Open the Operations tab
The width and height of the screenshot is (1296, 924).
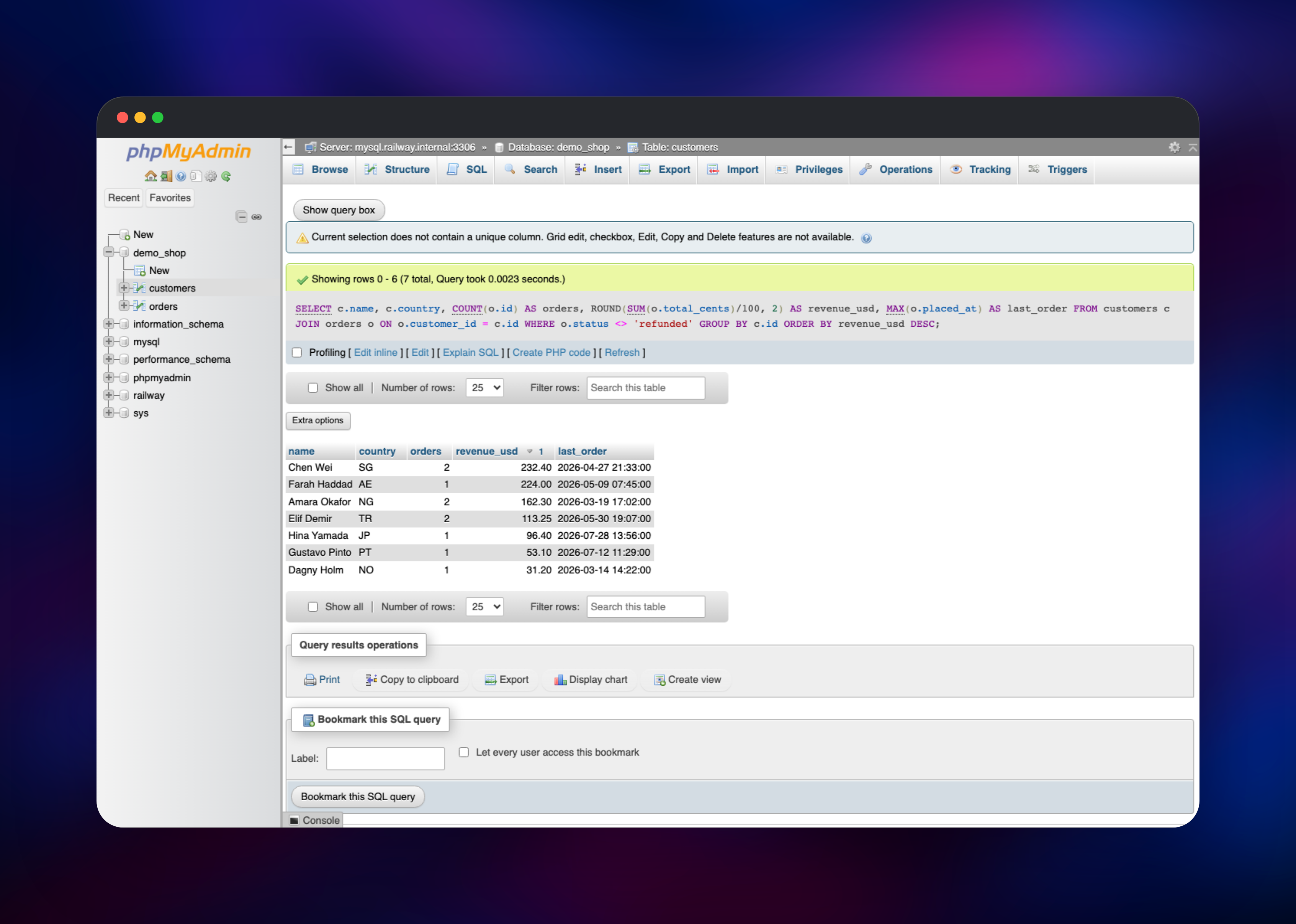coord(895,170)
